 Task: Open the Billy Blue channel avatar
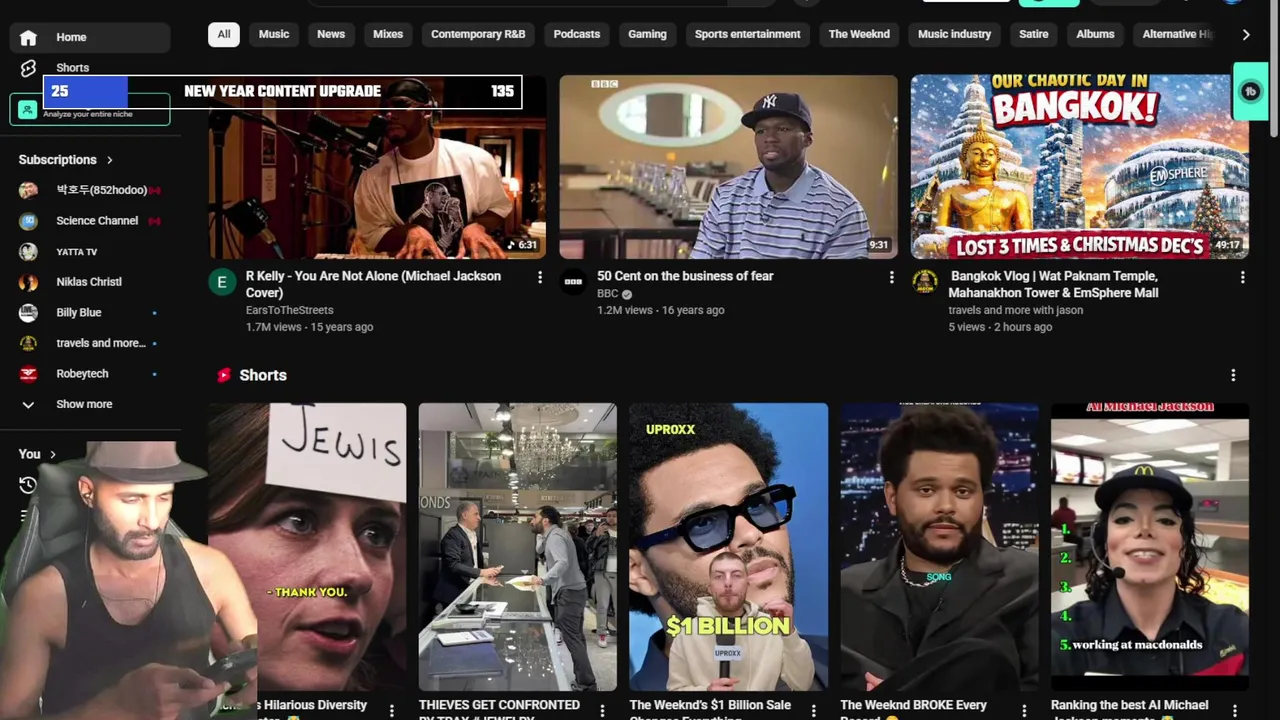(x=28, y=313)
